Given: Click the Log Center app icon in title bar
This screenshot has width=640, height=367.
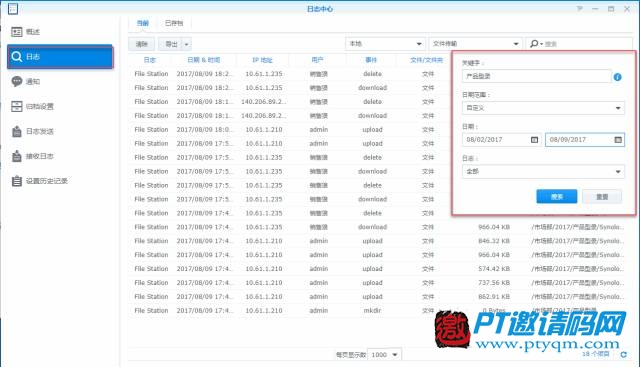Looking at the screenshot, I should tap(13, 8).
